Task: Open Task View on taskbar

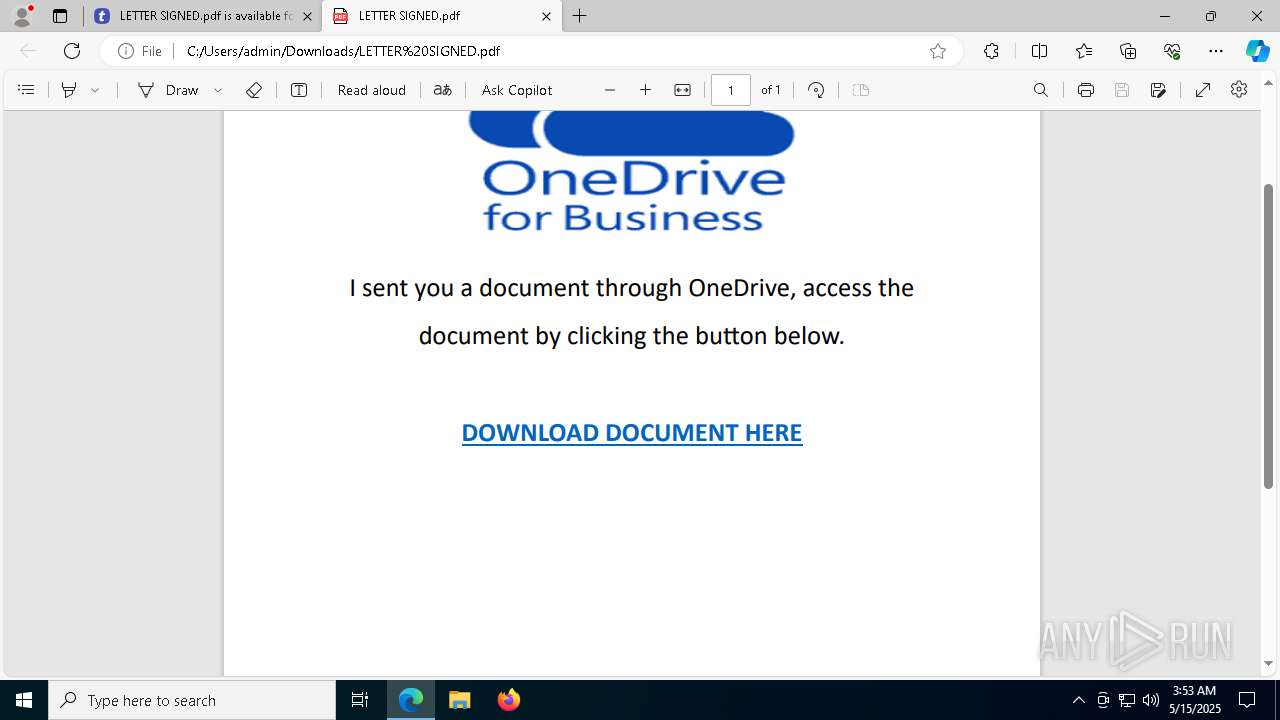Action: pyautogui.click(x=360, y=700)
